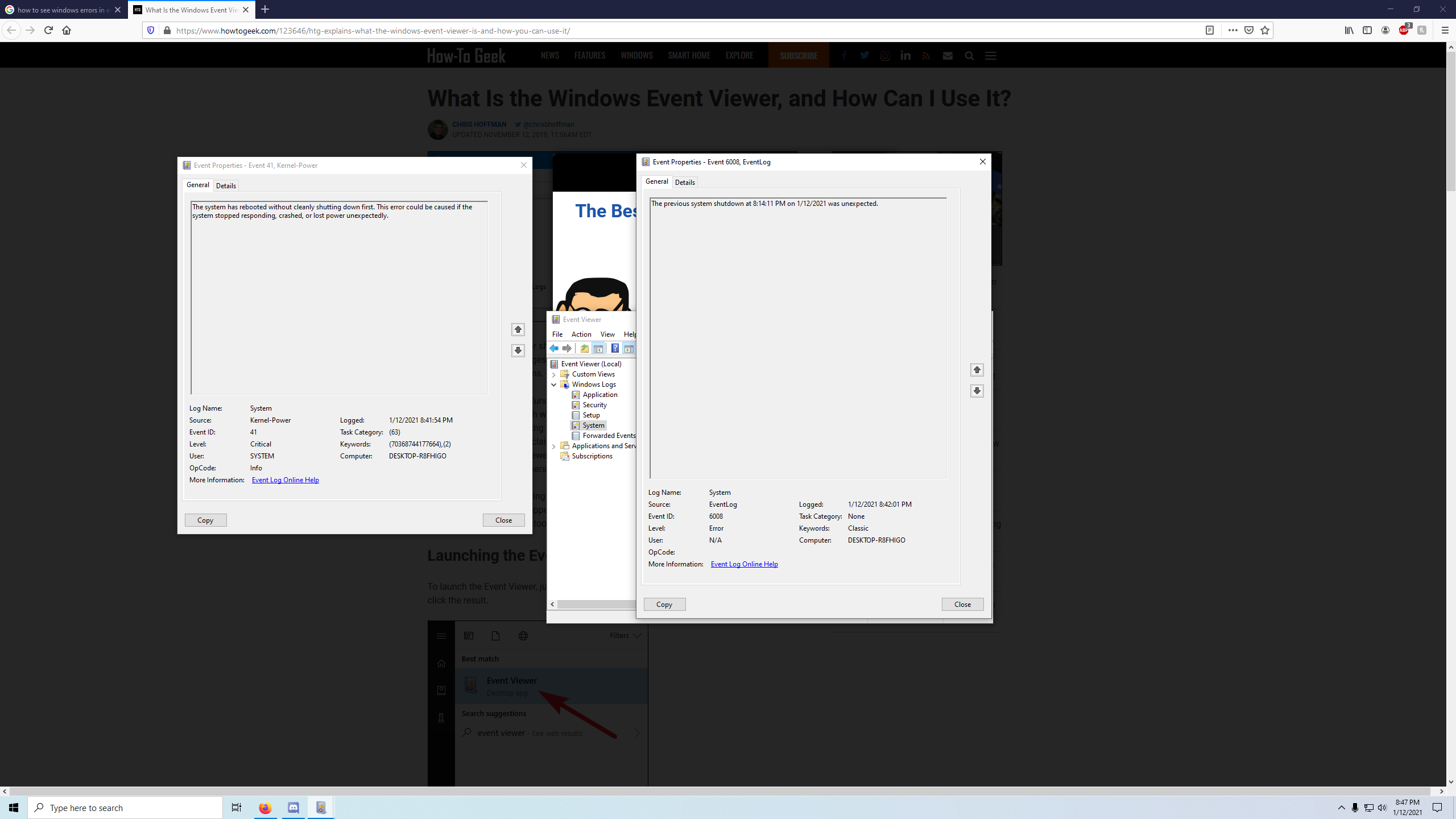
Task: Select General tab in Kernel-Power properties
Action: [197, 185]
